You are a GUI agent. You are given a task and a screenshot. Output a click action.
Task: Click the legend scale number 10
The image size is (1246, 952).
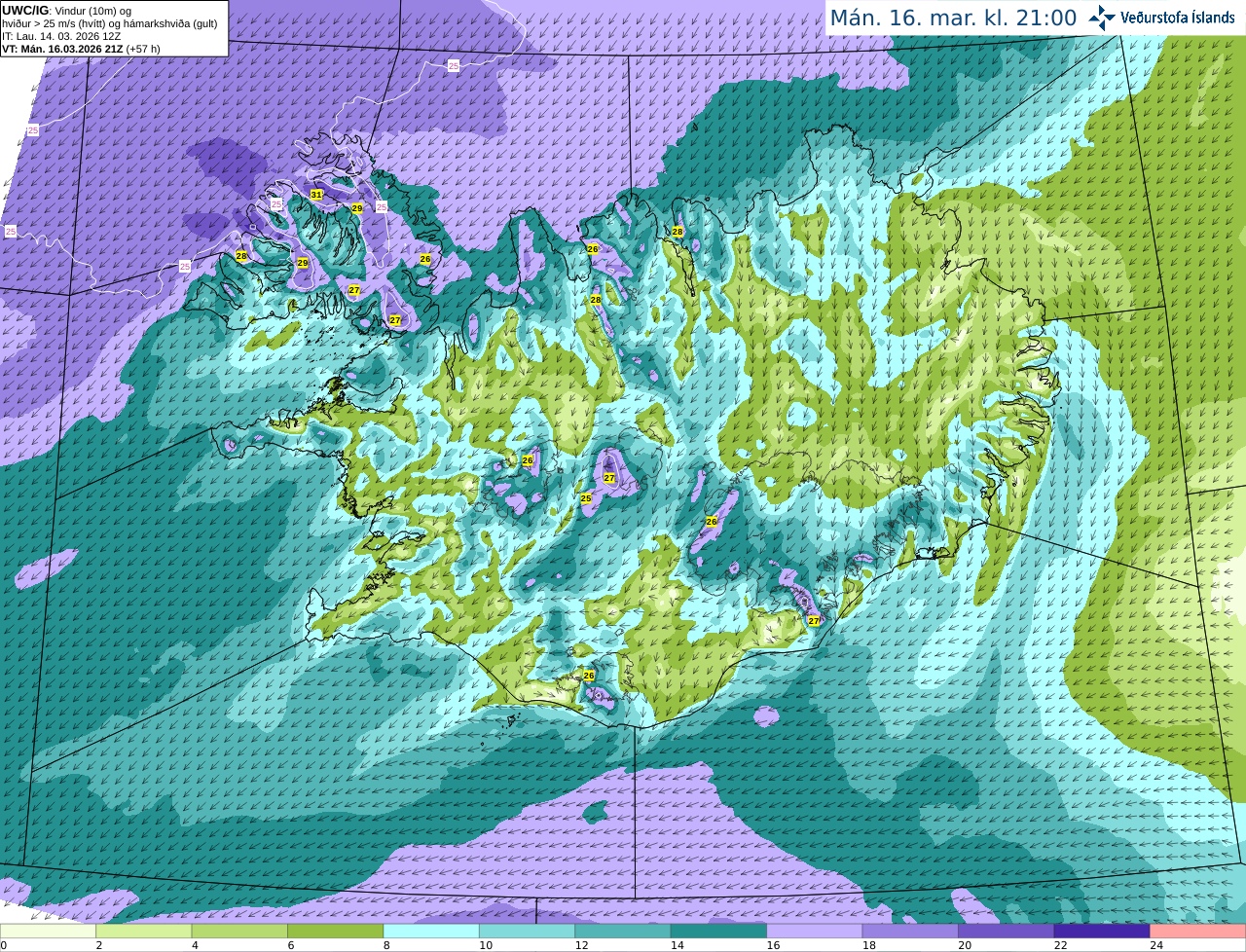click(486, 945)
